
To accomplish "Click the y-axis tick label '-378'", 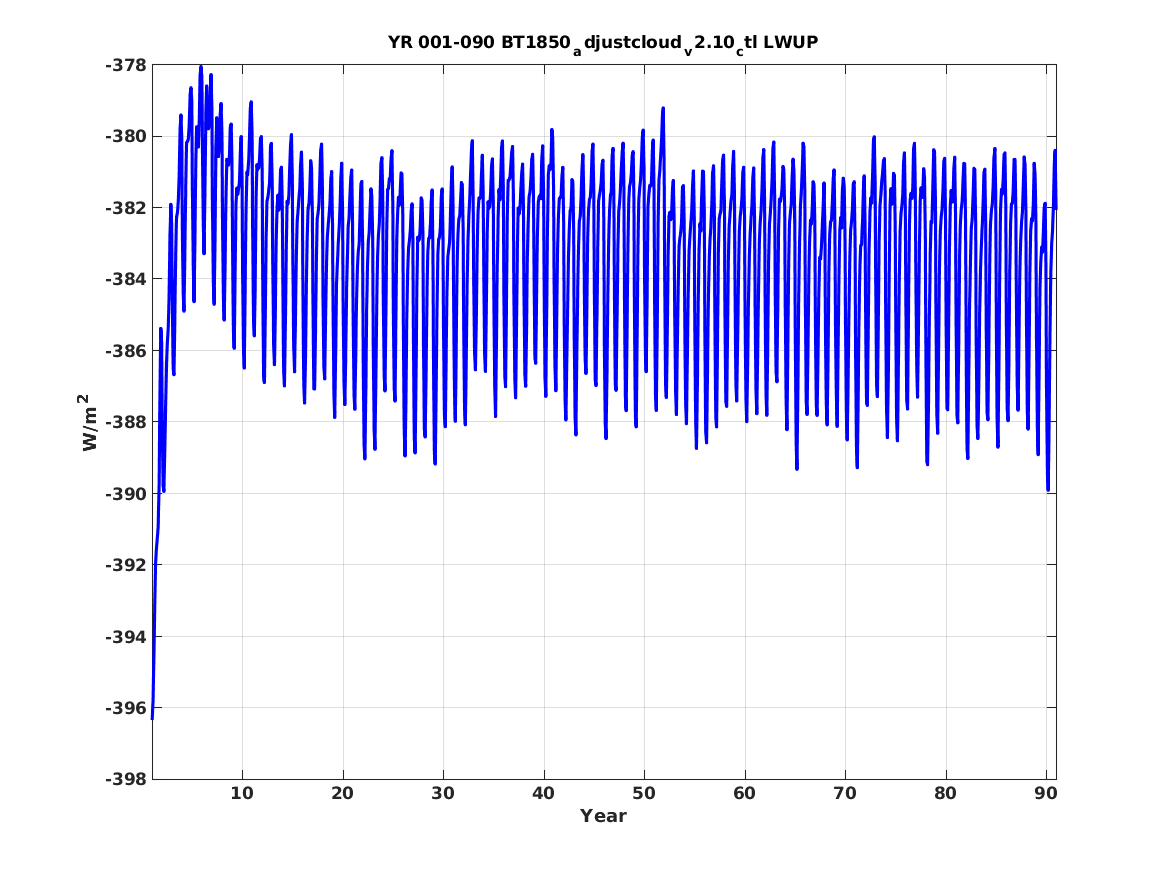I will click(126, 65).
